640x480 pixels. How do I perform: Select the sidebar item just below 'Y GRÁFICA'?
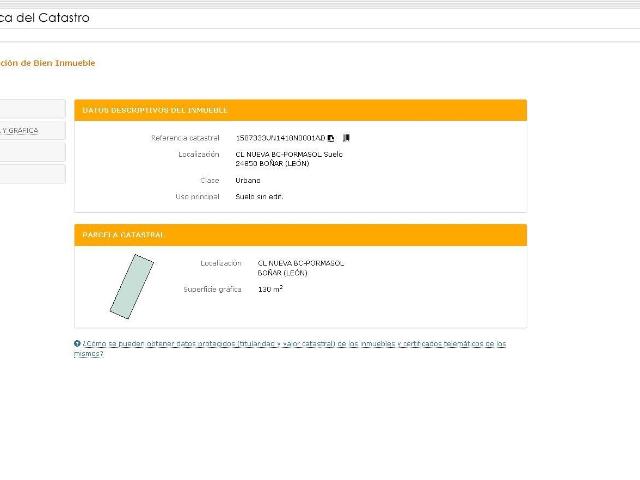tap(32, 152)
